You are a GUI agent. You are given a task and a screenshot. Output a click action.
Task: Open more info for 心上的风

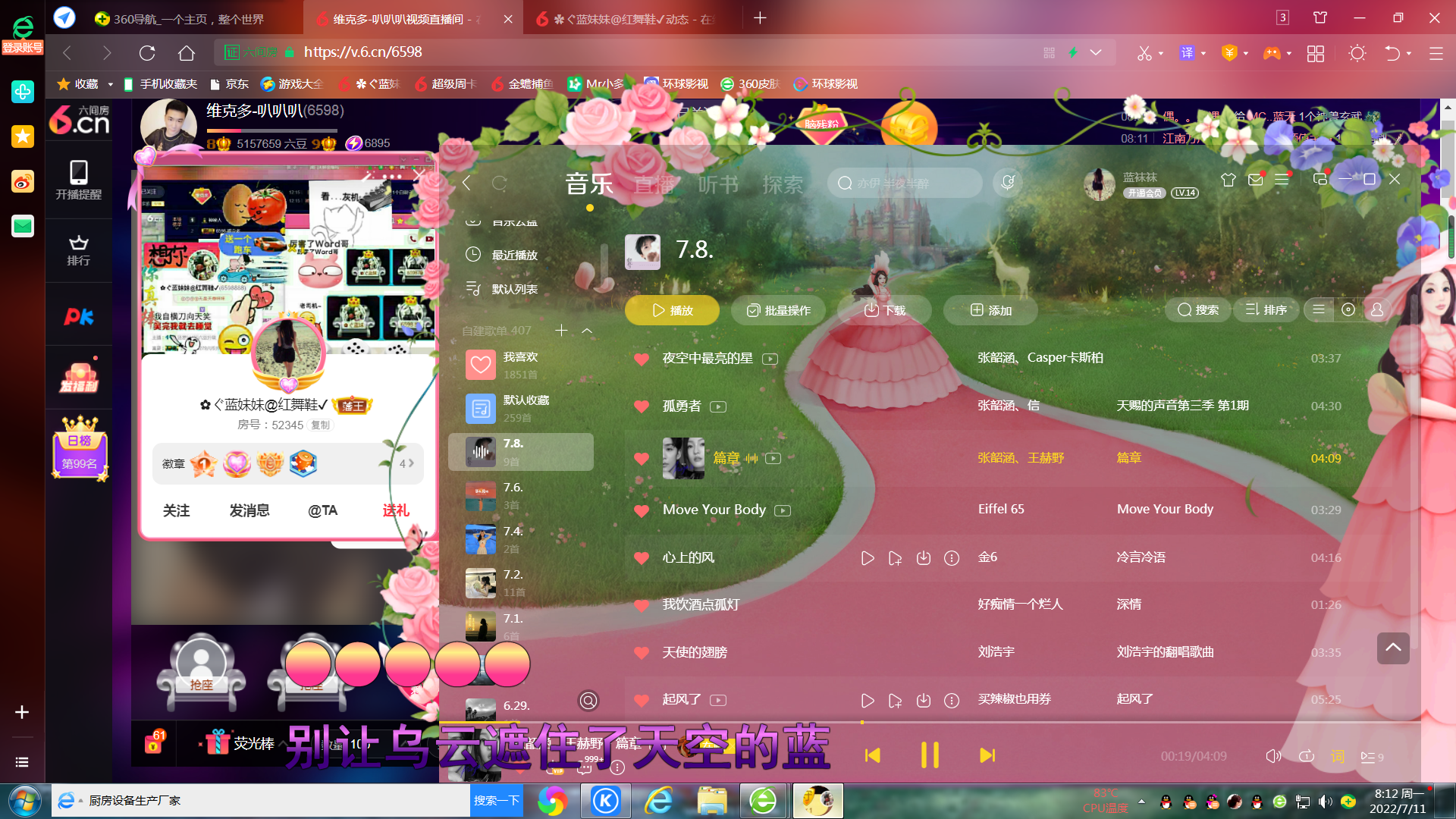point(952,558)
